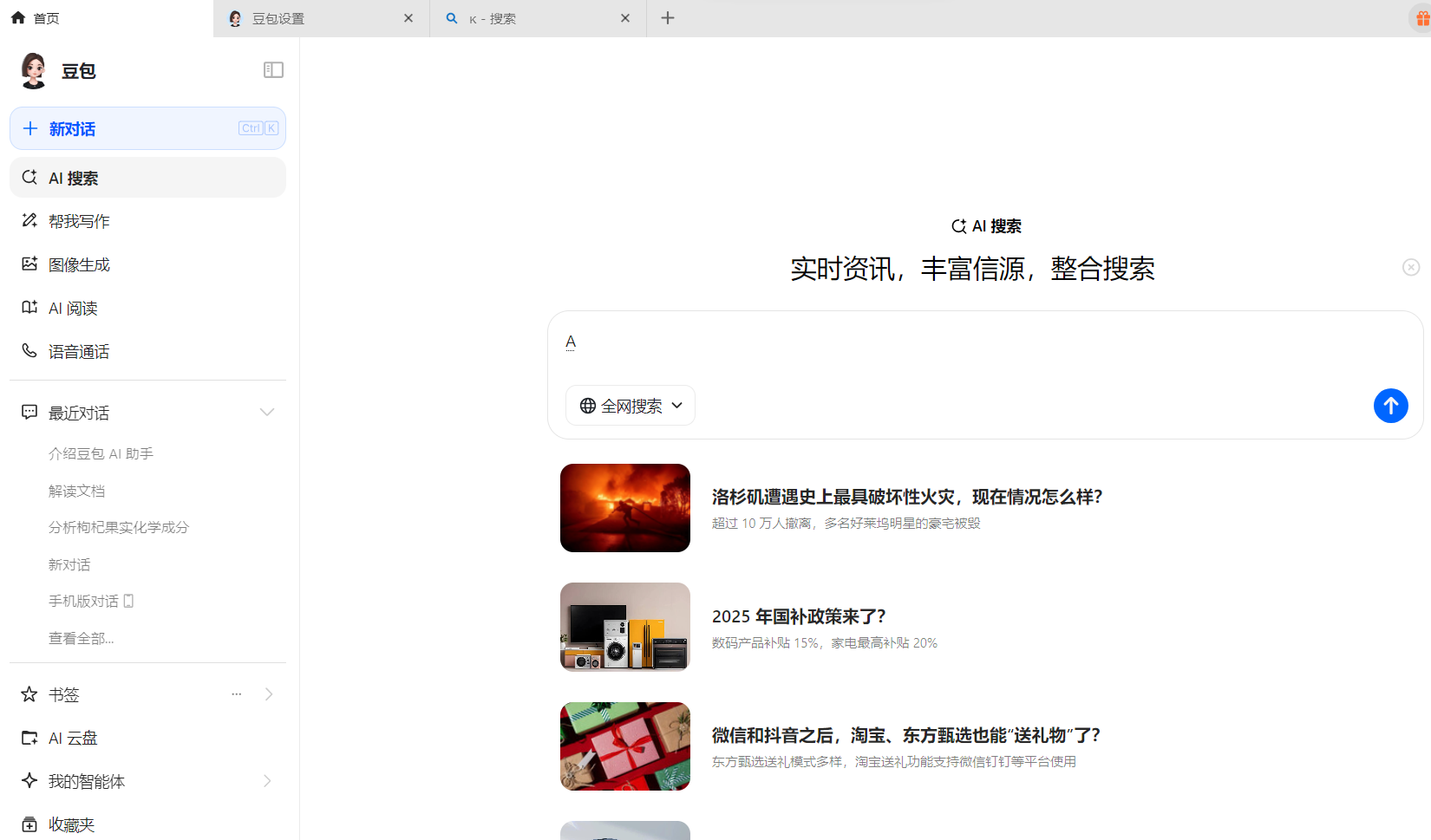Click the 我的智能体 label
The width and height of the screenshot is (1431, 840).
[x=87, y=781]
